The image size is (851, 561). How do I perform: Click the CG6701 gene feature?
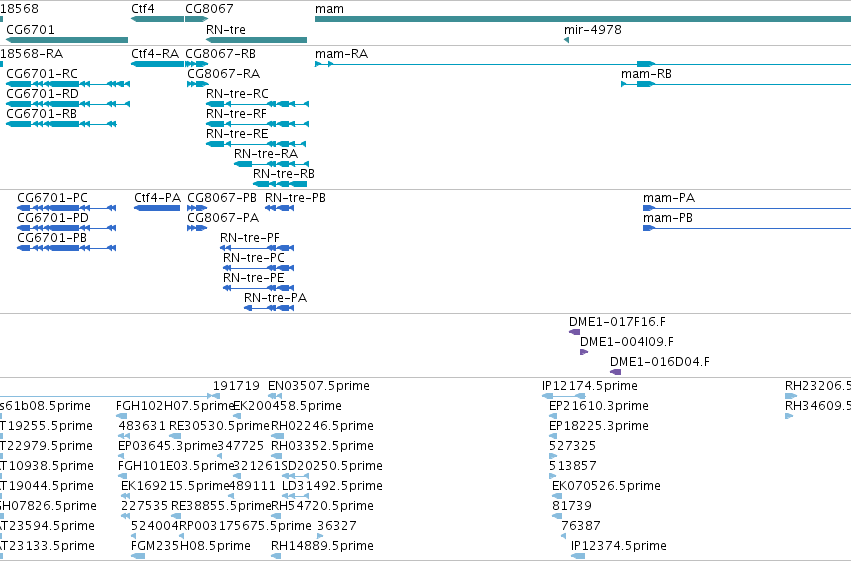(x=67, y=40)
